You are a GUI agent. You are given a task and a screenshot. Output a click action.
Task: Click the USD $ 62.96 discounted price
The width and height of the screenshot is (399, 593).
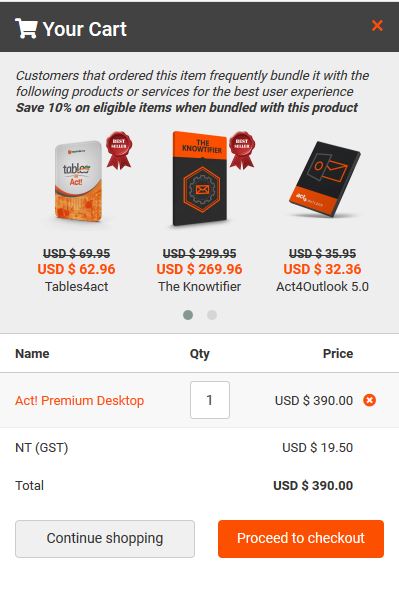coord(76,269)
